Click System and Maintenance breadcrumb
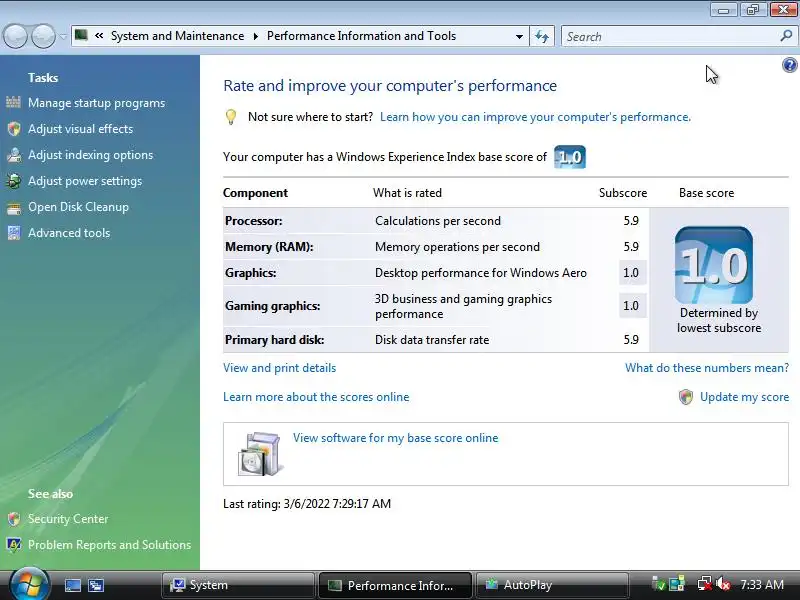Screen dimensions: 800x600 (x=177, y=36)
